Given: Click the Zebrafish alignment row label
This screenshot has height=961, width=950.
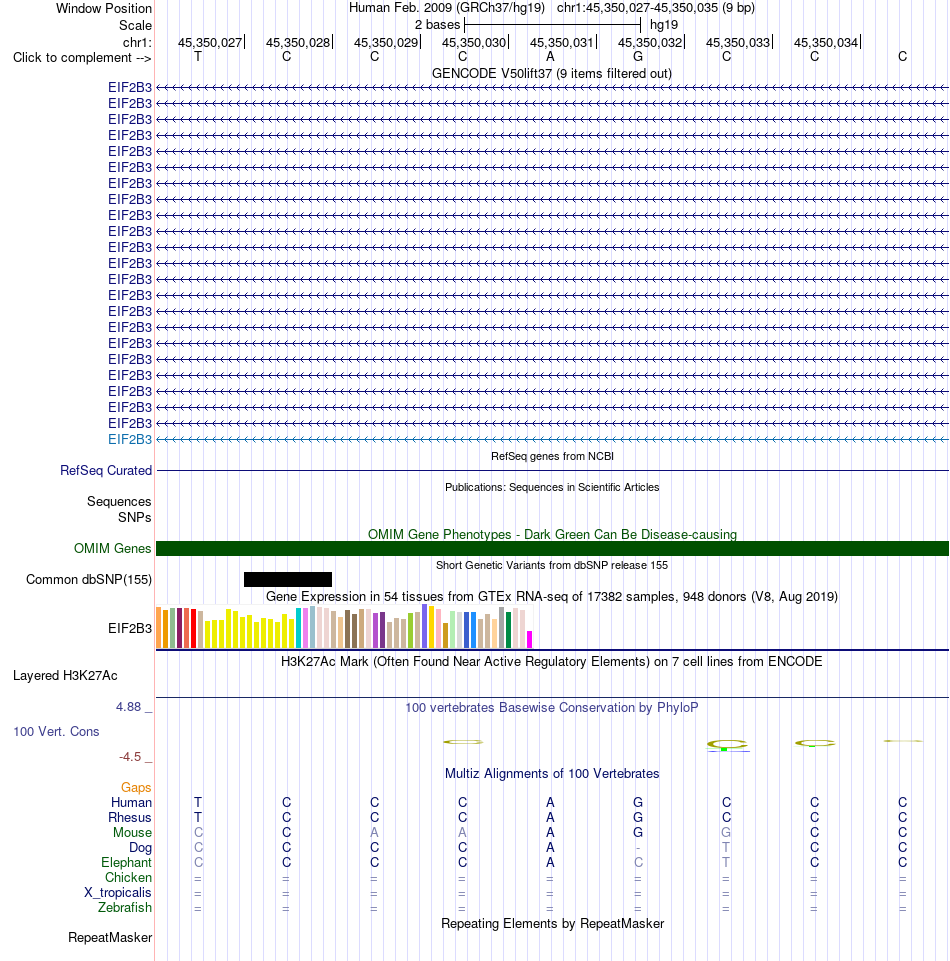Looking at the screenshot, I should click(124, 907).
